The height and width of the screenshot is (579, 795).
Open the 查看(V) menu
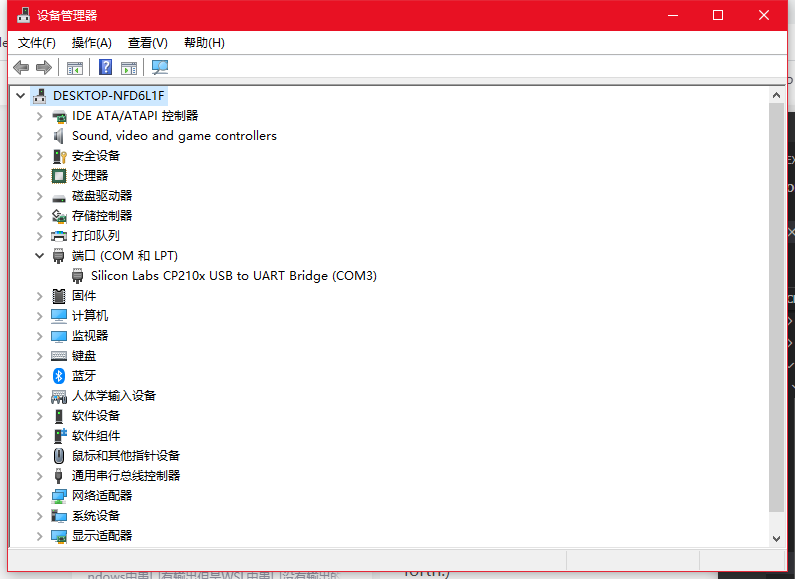(148, 43)
